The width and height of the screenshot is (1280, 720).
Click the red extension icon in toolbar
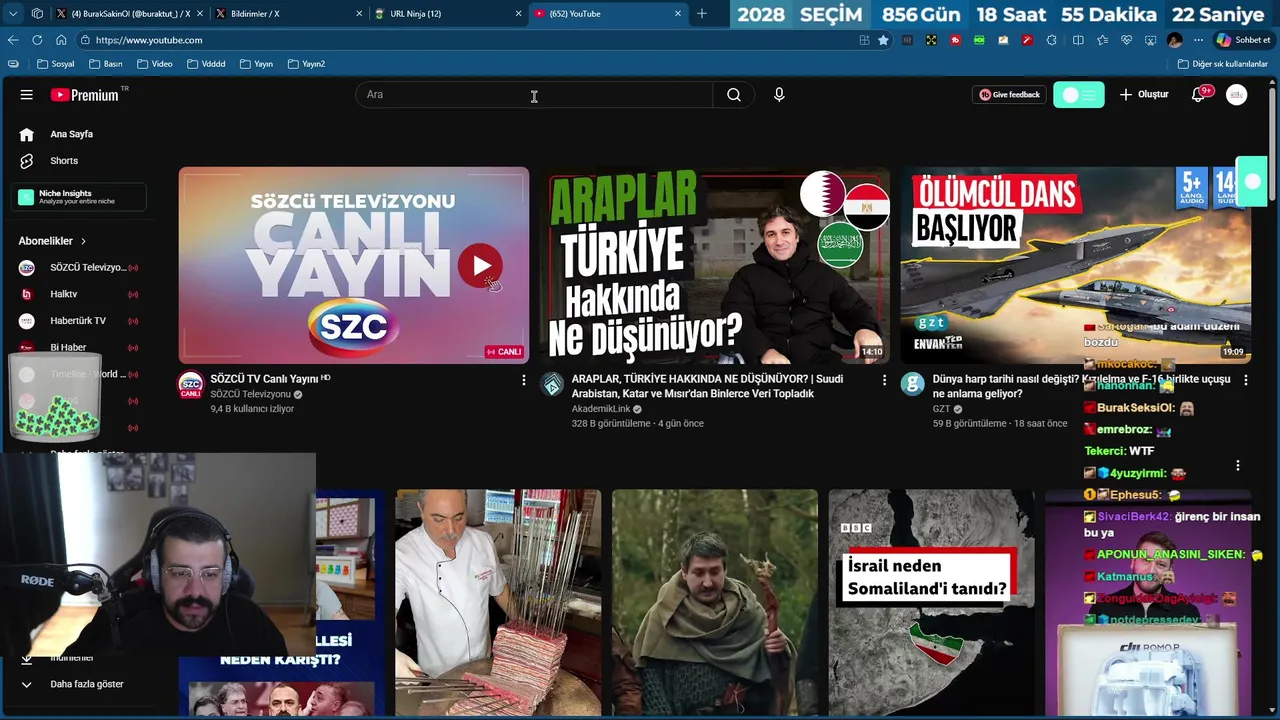[955, 40]
